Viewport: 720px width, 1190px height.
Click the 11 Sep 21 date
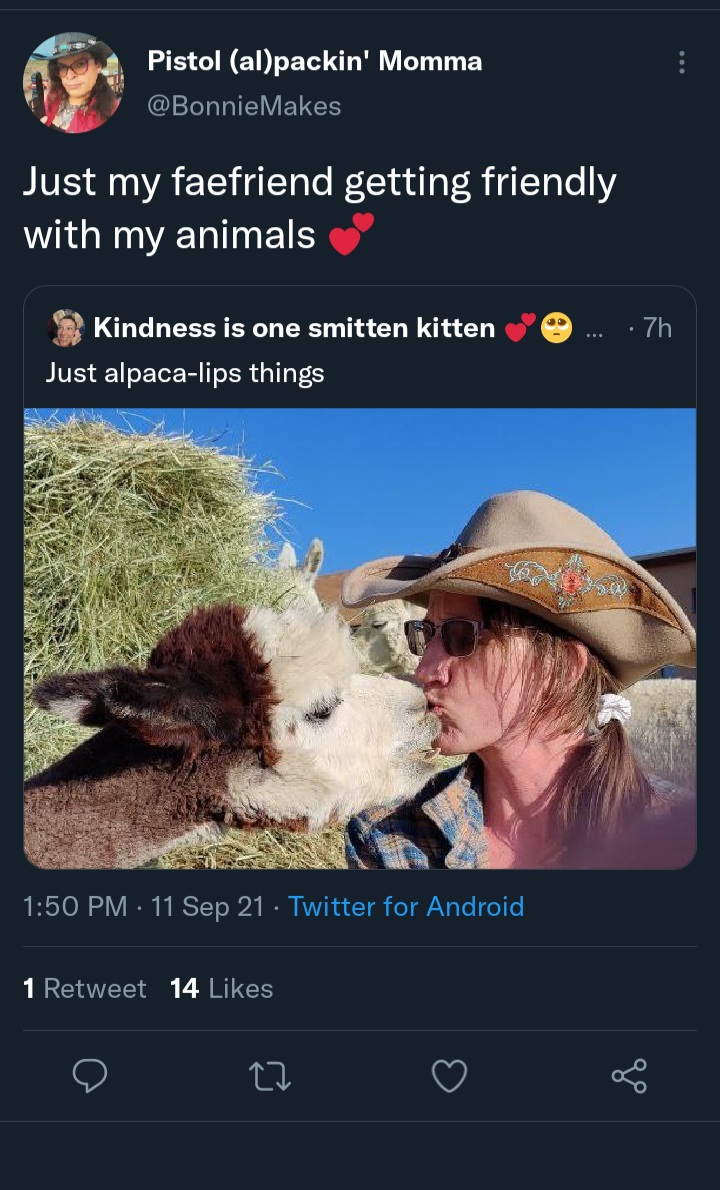click(x=207, y=906)
